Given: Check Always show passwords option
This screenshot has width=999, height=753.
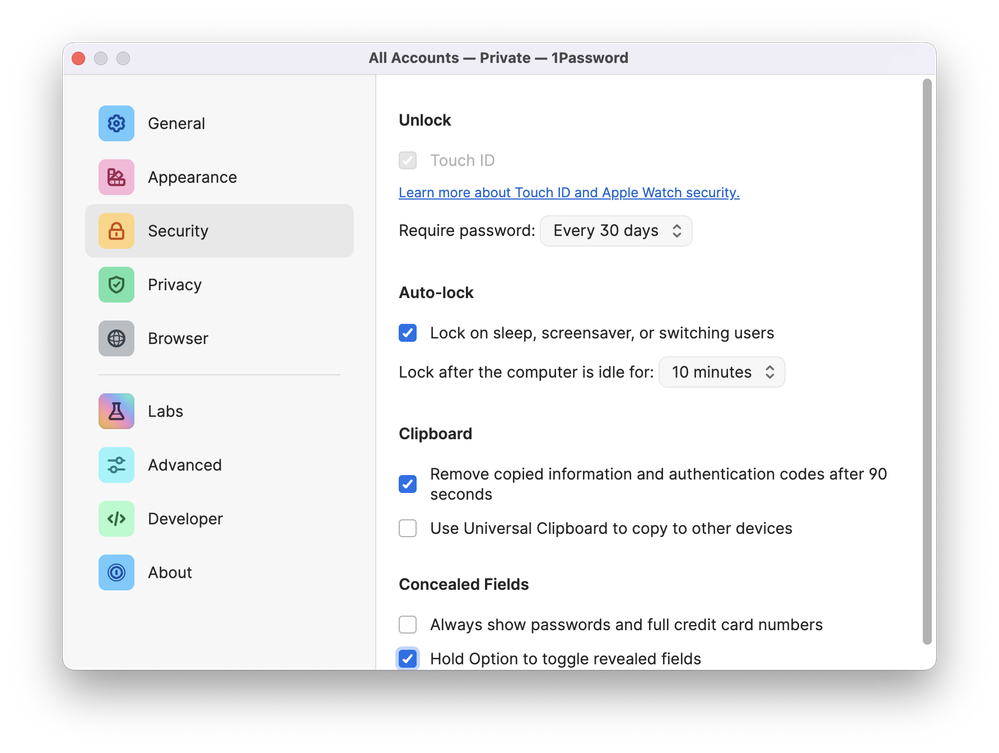Looking at the screenshot, I should 408,625.
